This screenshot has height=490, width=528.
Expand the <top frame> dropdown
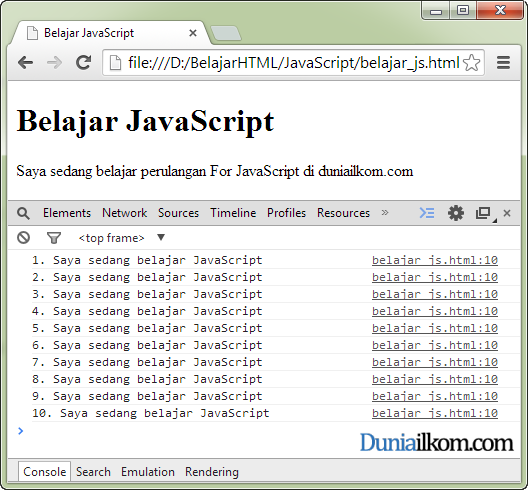click(161, 237)
